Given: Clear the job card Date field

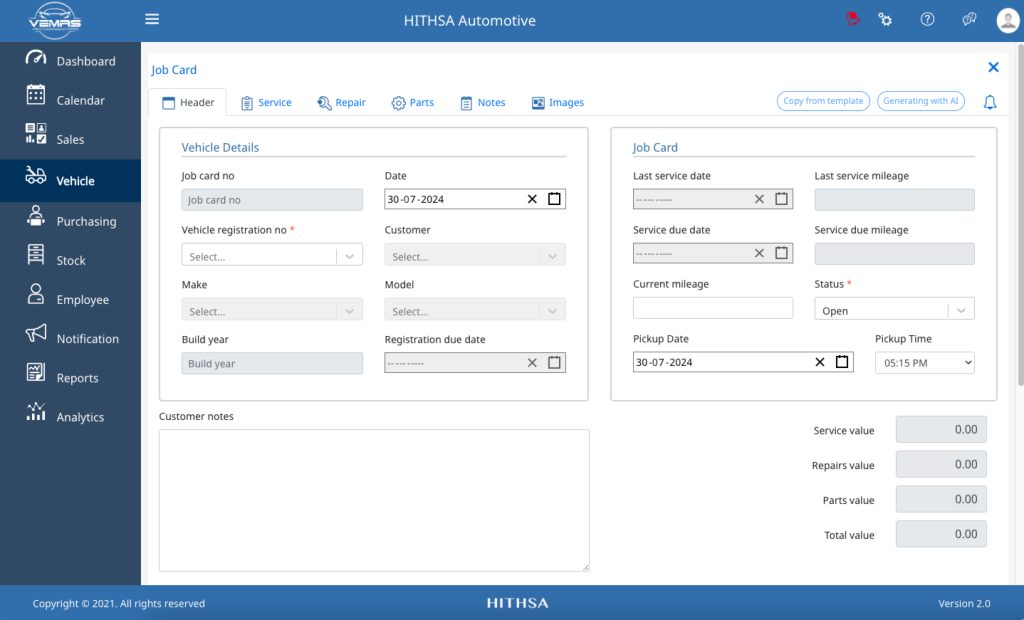Looking at the screenshot, I should click(532, 199).
